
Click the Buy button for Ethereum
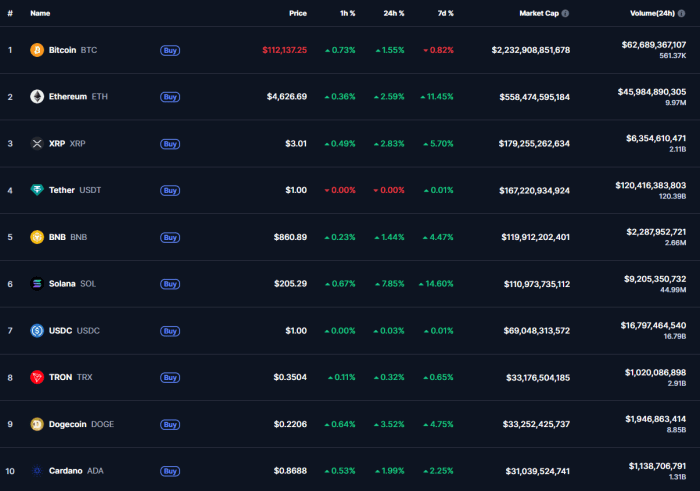click(x=170, y=97)
